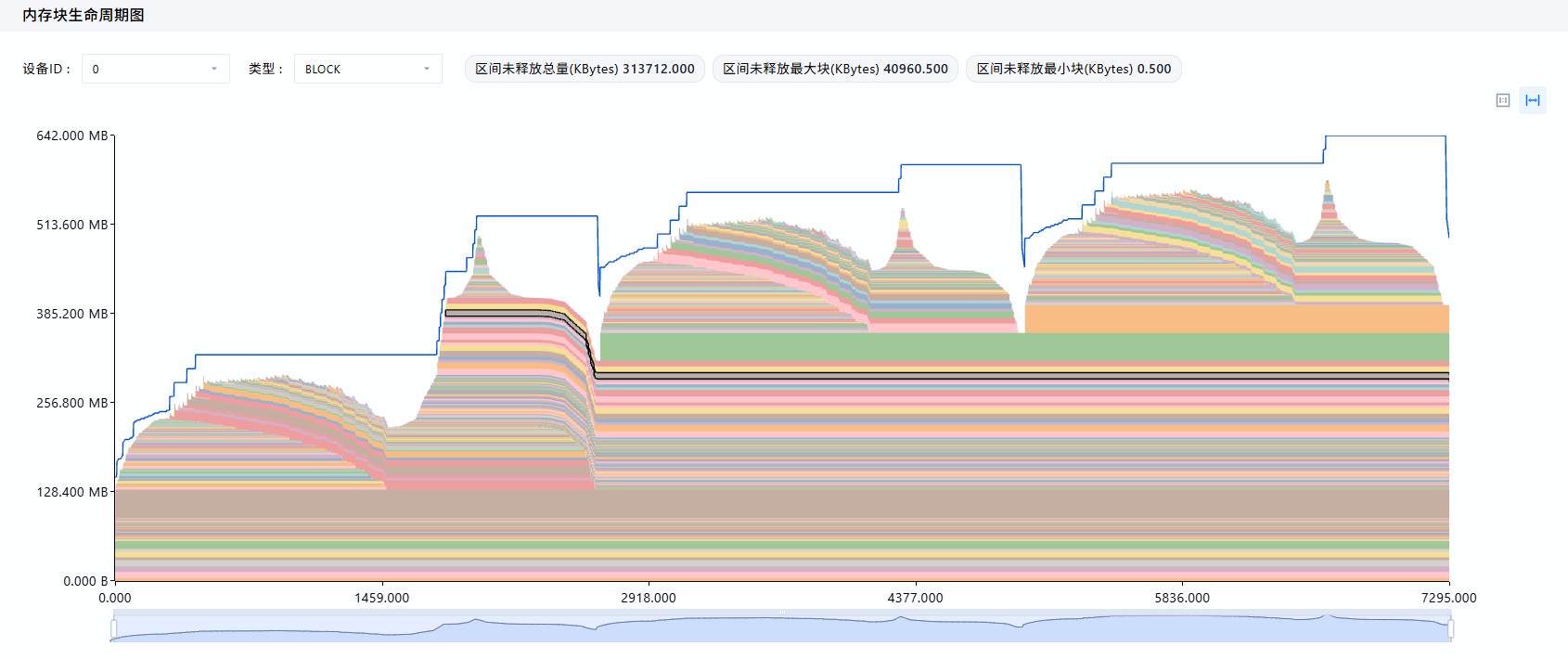1568x659 pixels.
Task: Click the 4377.000 x-axis tick label
Action: click(915, 598)
